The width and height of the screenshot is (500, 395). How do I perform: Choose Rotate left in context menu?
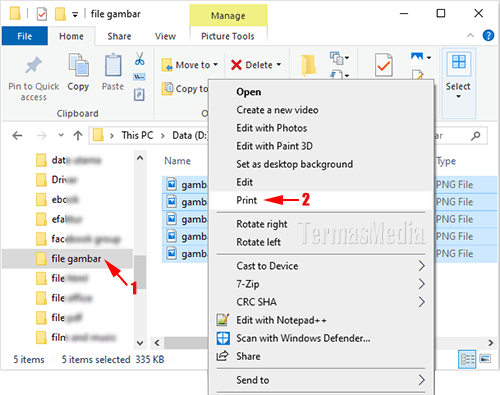(x=259, y=242)
